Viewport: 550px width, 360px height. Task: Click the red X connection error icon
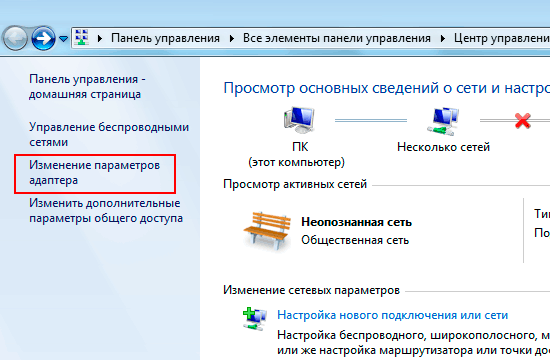(523, 121)
